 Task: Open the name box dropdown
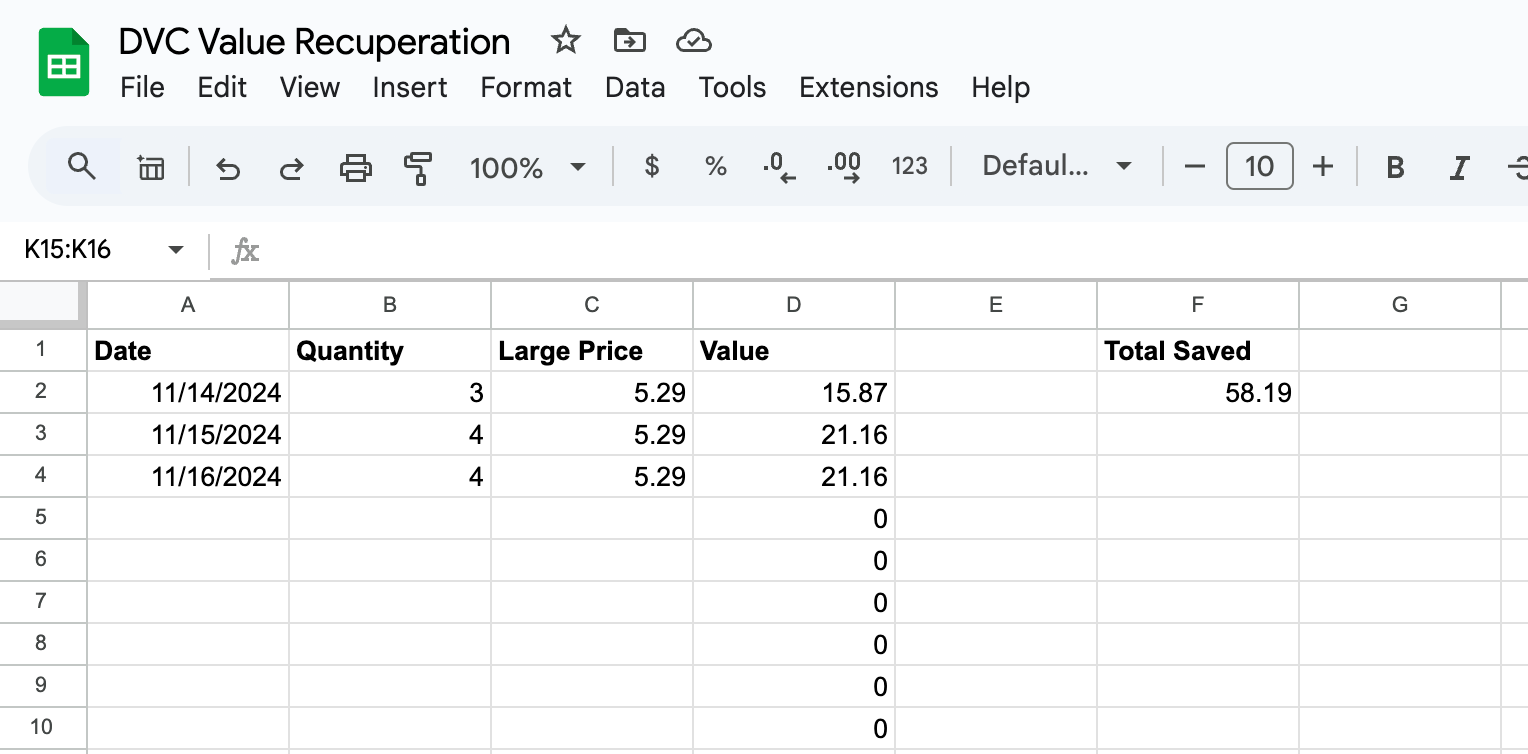pos(175,249)
